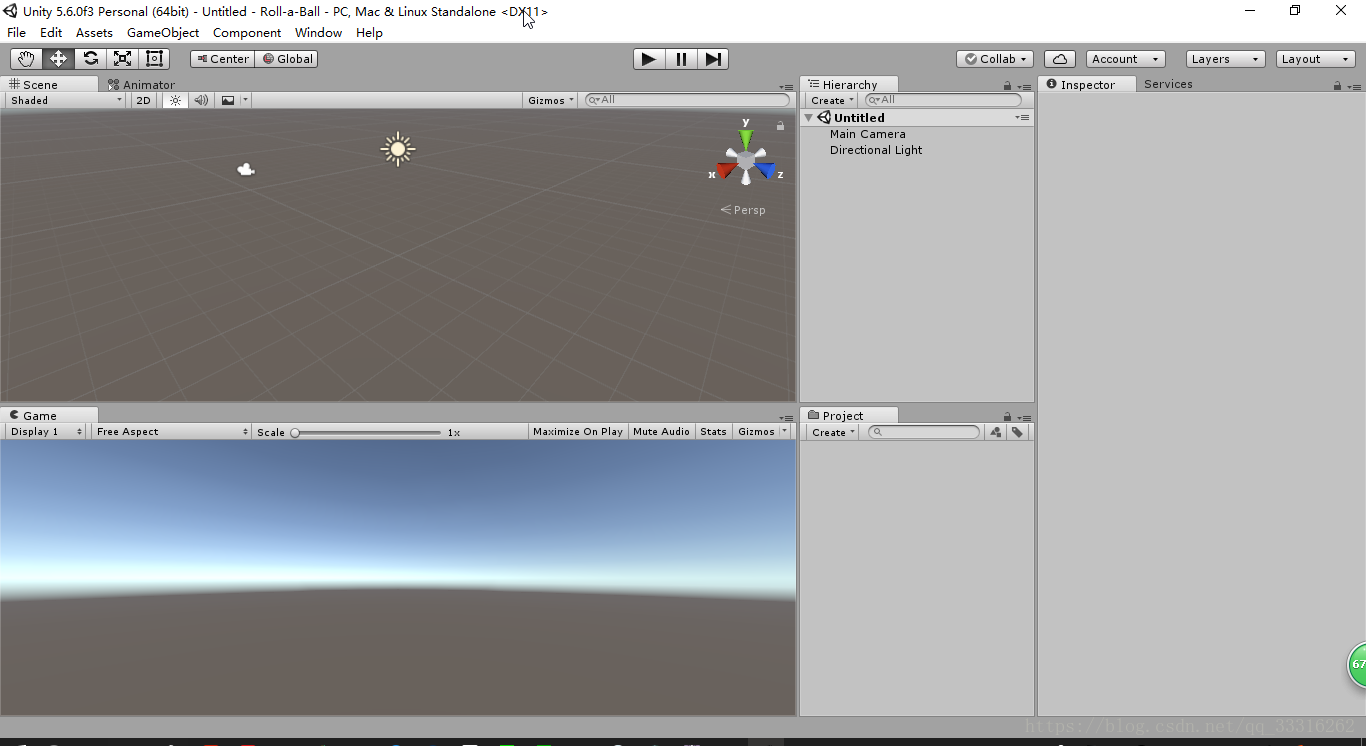Screen dimensions: 1366x746
Task: Click the Step frame button
Action: [713, 59]
